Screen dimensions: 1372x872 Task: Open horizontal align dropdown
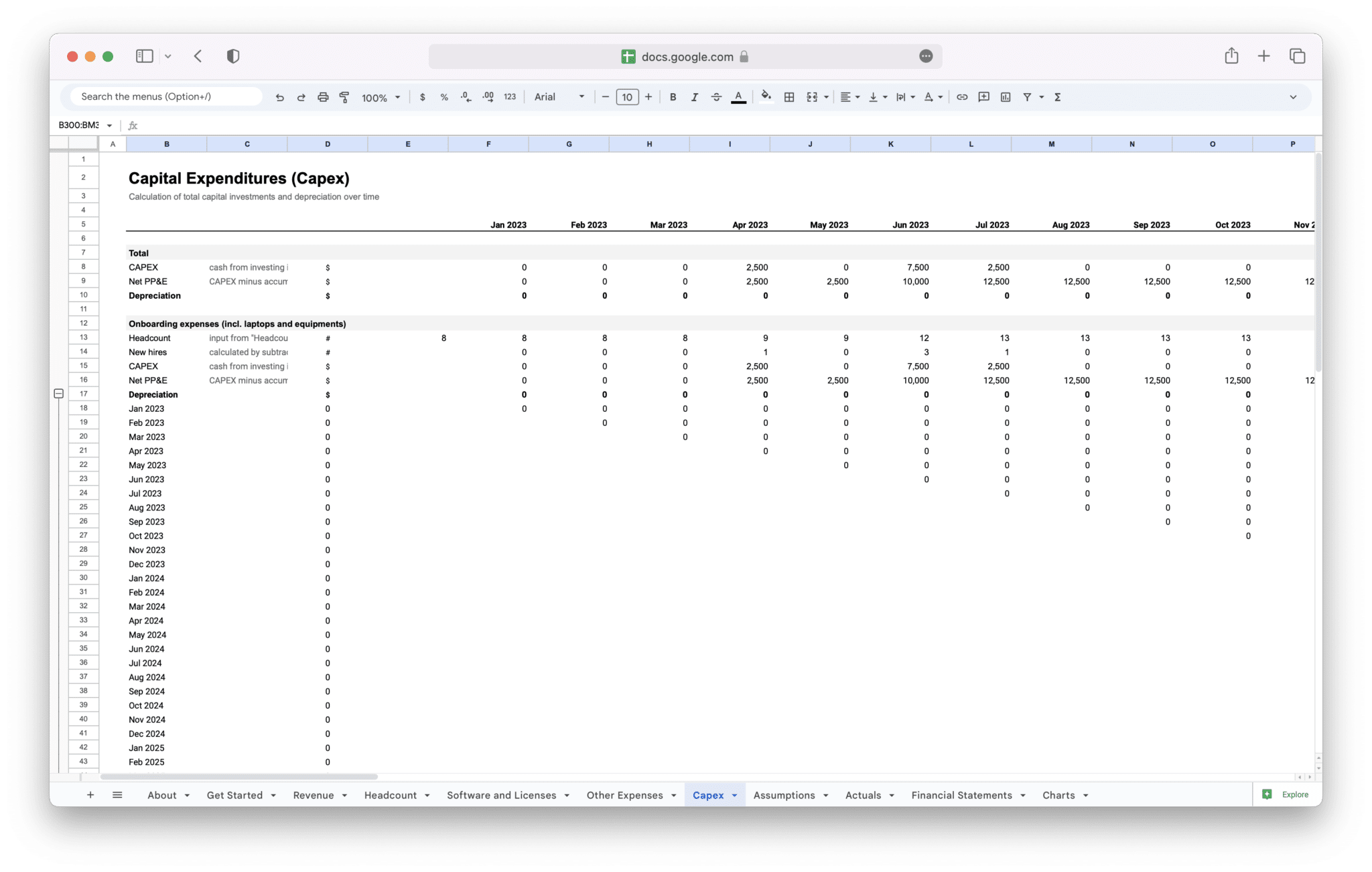coord(849,97)
